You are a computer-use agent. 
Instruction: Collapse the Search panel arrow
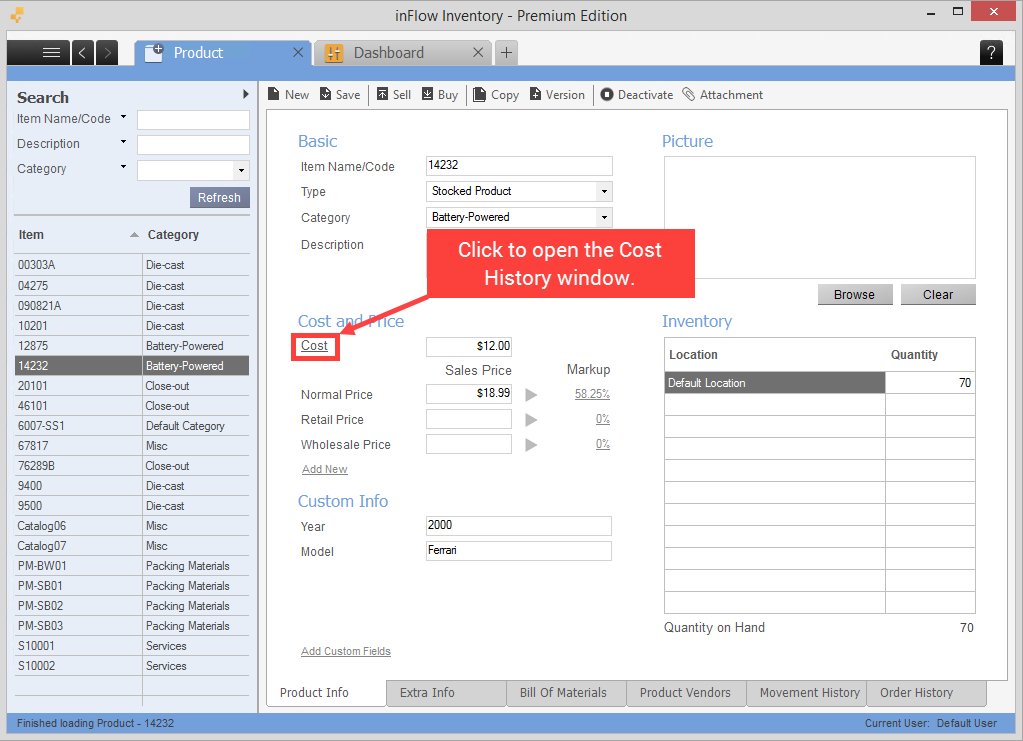pyautogui.click(x=245, y=94)
